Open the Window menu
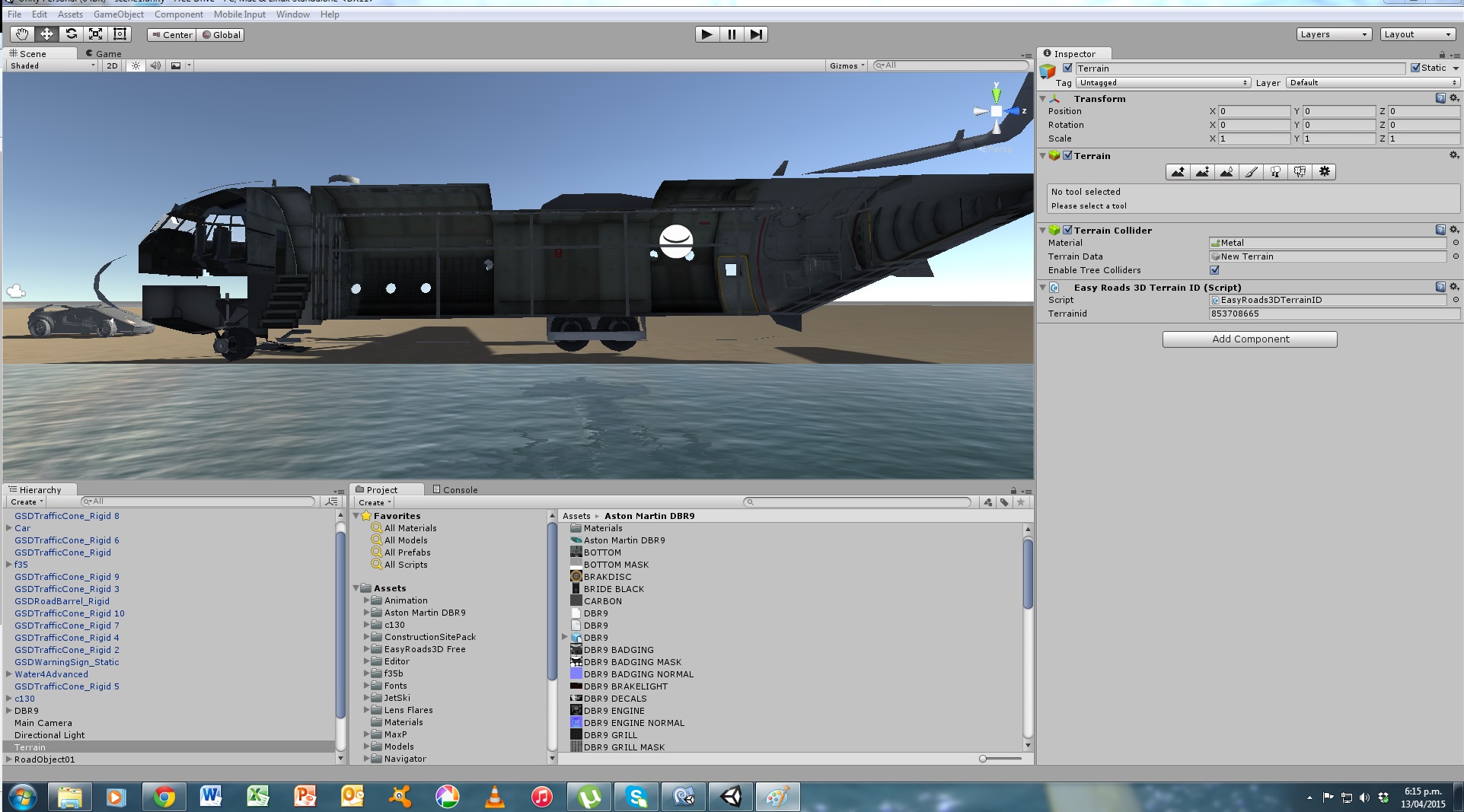1464x812 pixels. [292, 14]
